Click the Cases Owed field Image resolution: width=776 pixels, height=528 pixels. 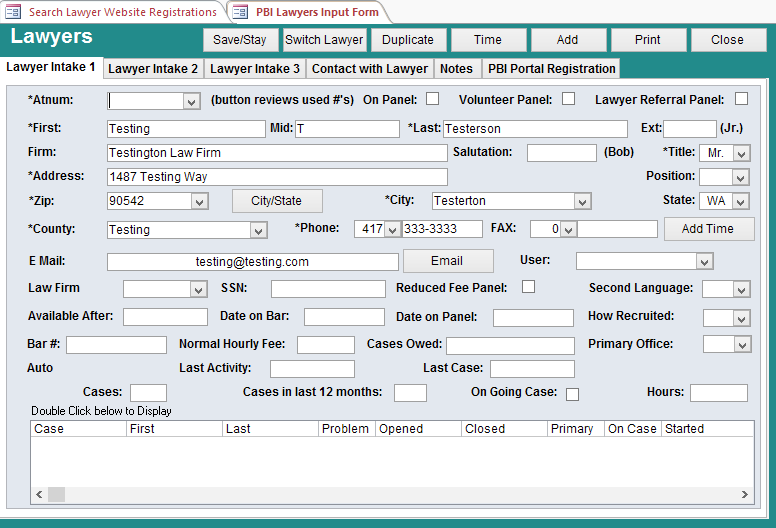pos(510,346)
